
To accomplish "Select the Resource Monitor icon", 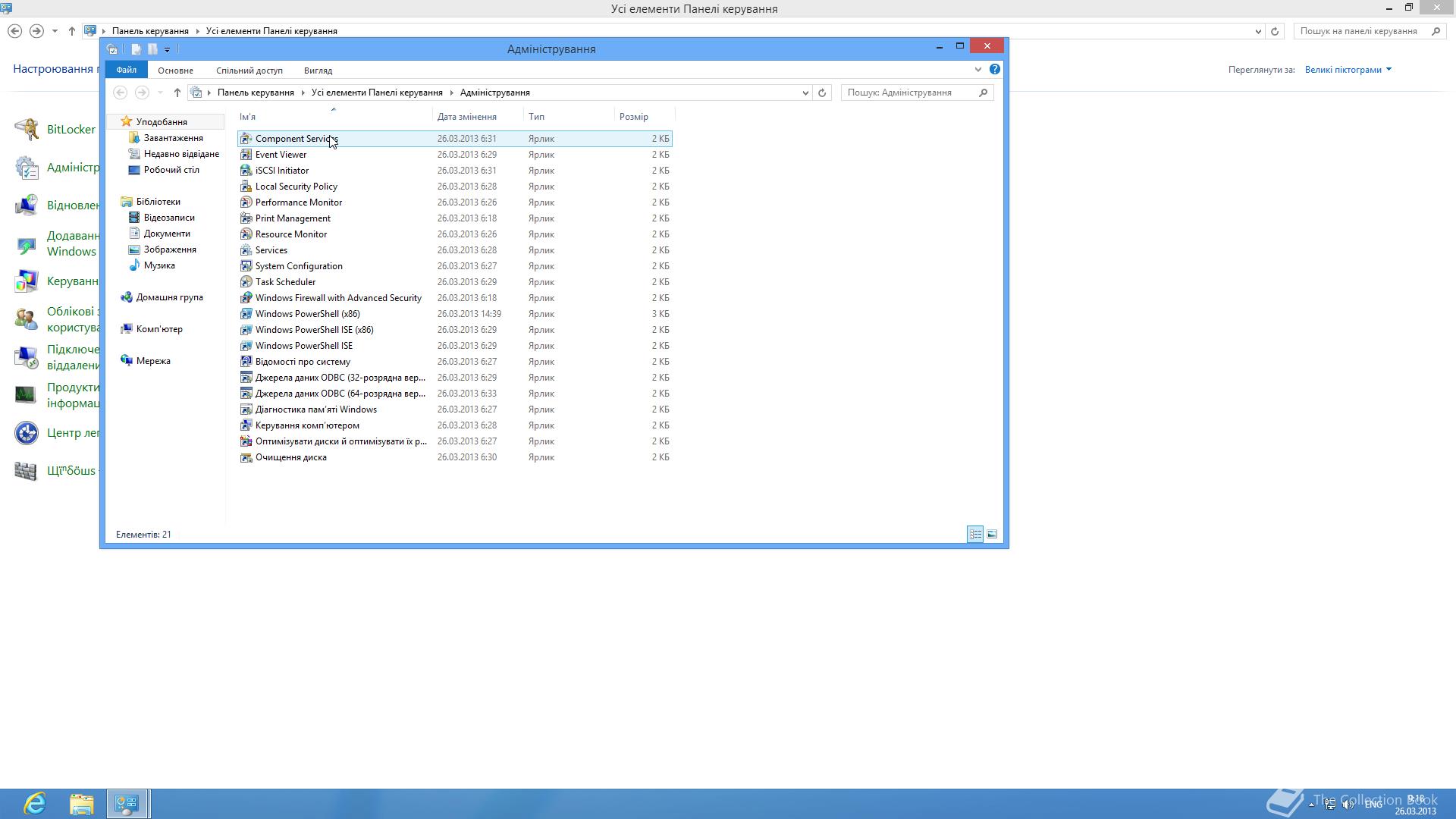I will (x=246, y=234).
